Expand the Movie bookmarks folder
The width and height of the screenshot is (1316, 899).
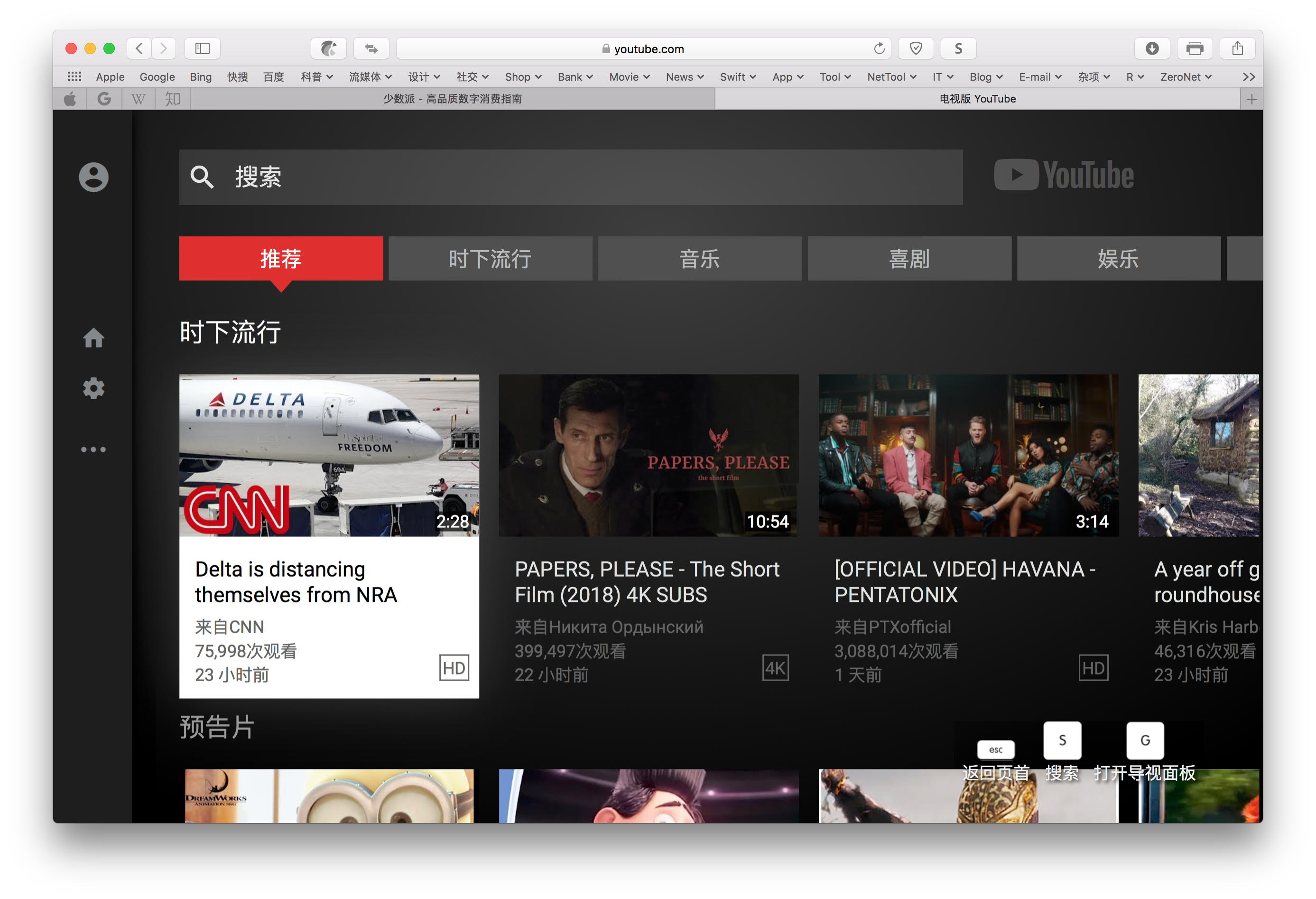click(x=629, y=76)
